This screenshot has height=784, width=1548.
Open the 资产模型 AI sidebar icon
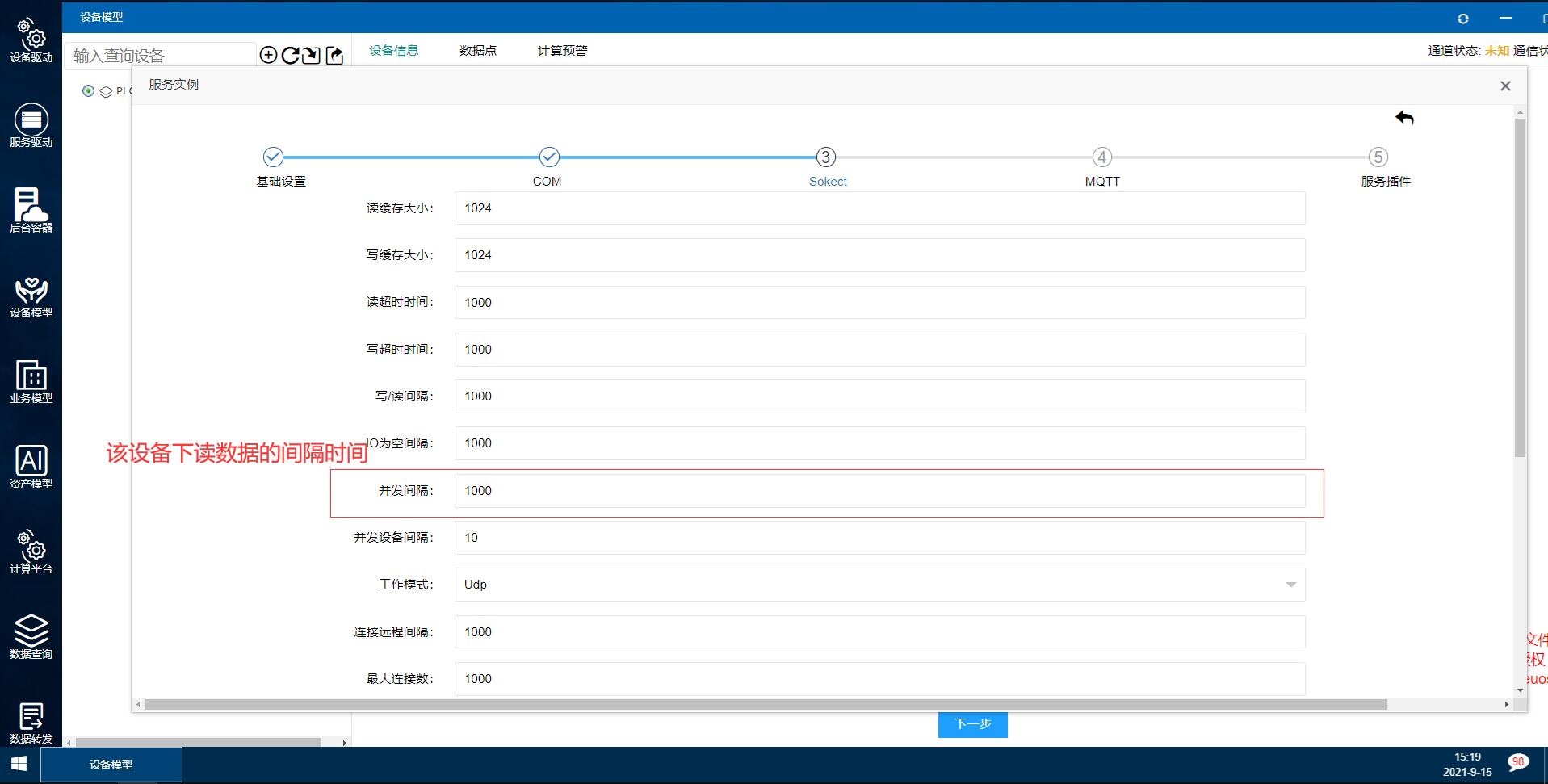click(31, 467)
